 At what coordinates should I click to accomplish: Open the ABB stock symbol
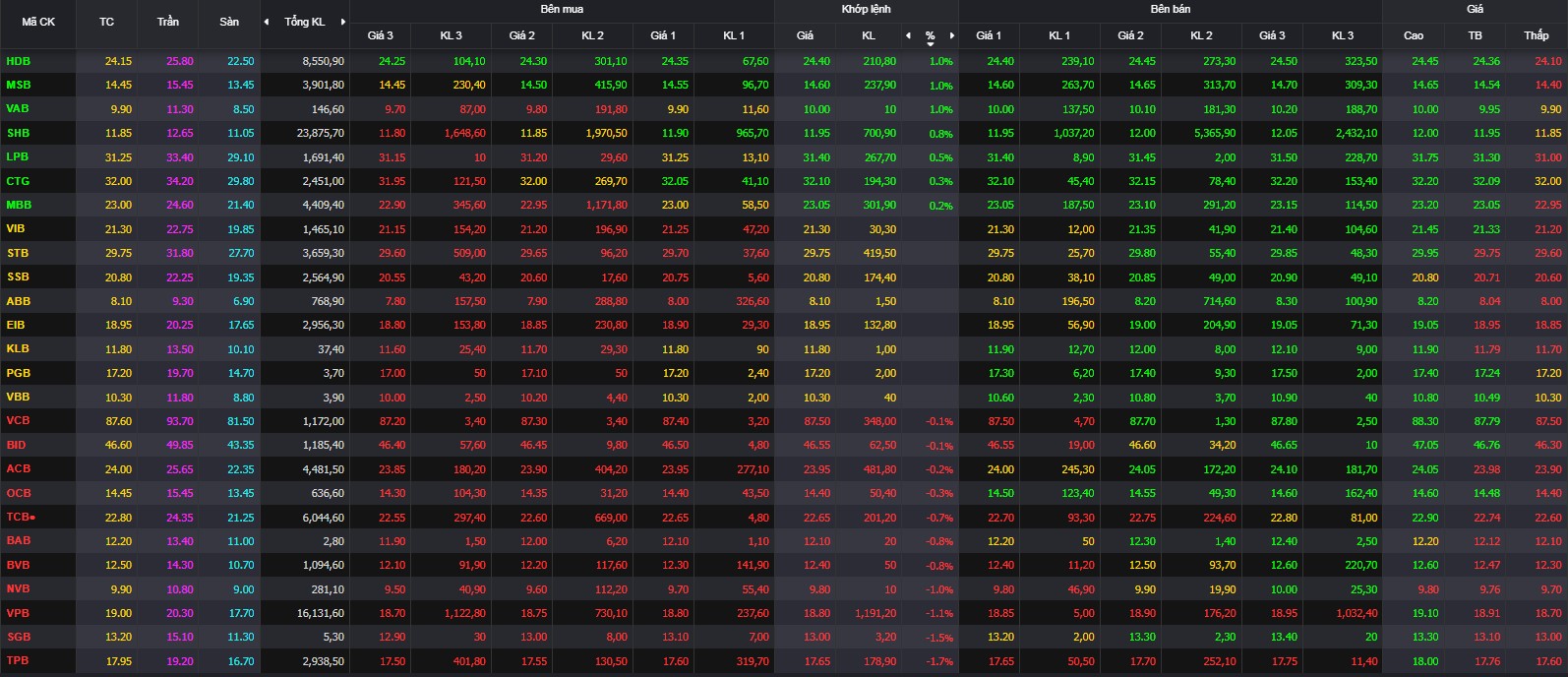(18, 301)
